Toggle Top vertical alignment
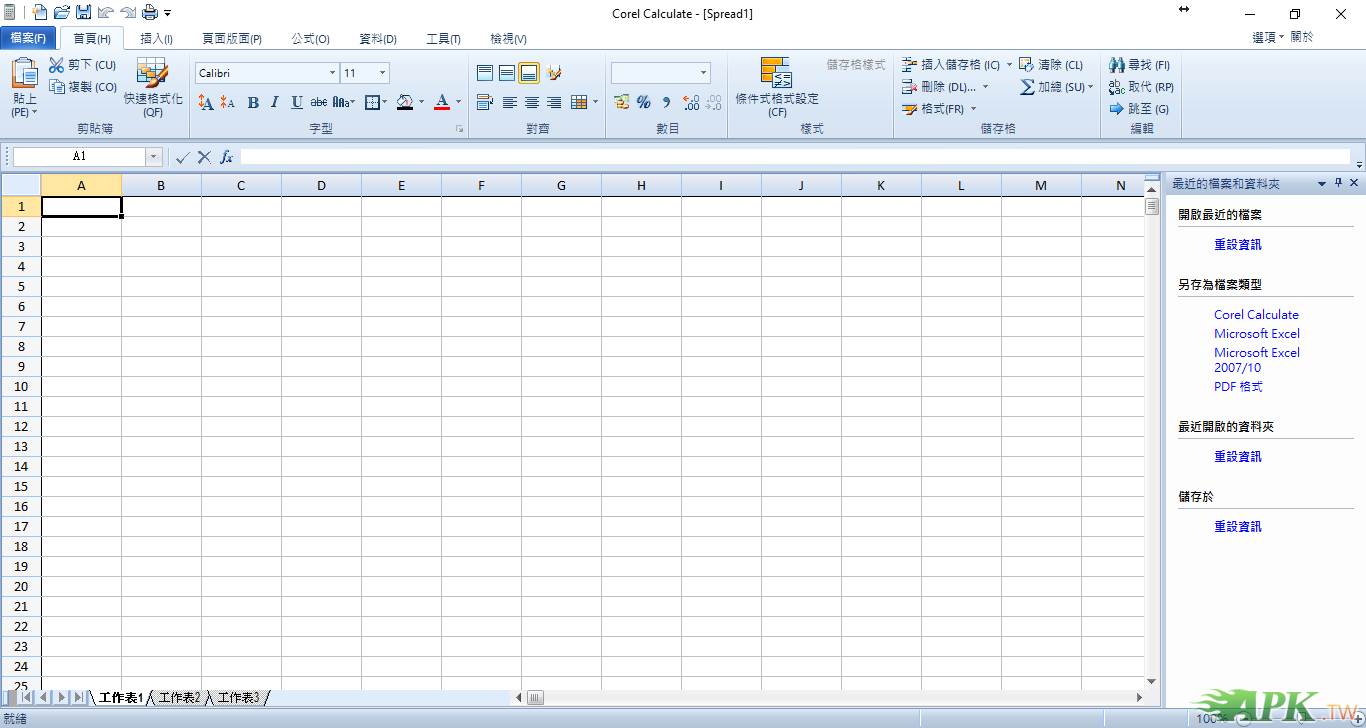1366x728 pixels. pyautogui.click(x=485, y=73)
